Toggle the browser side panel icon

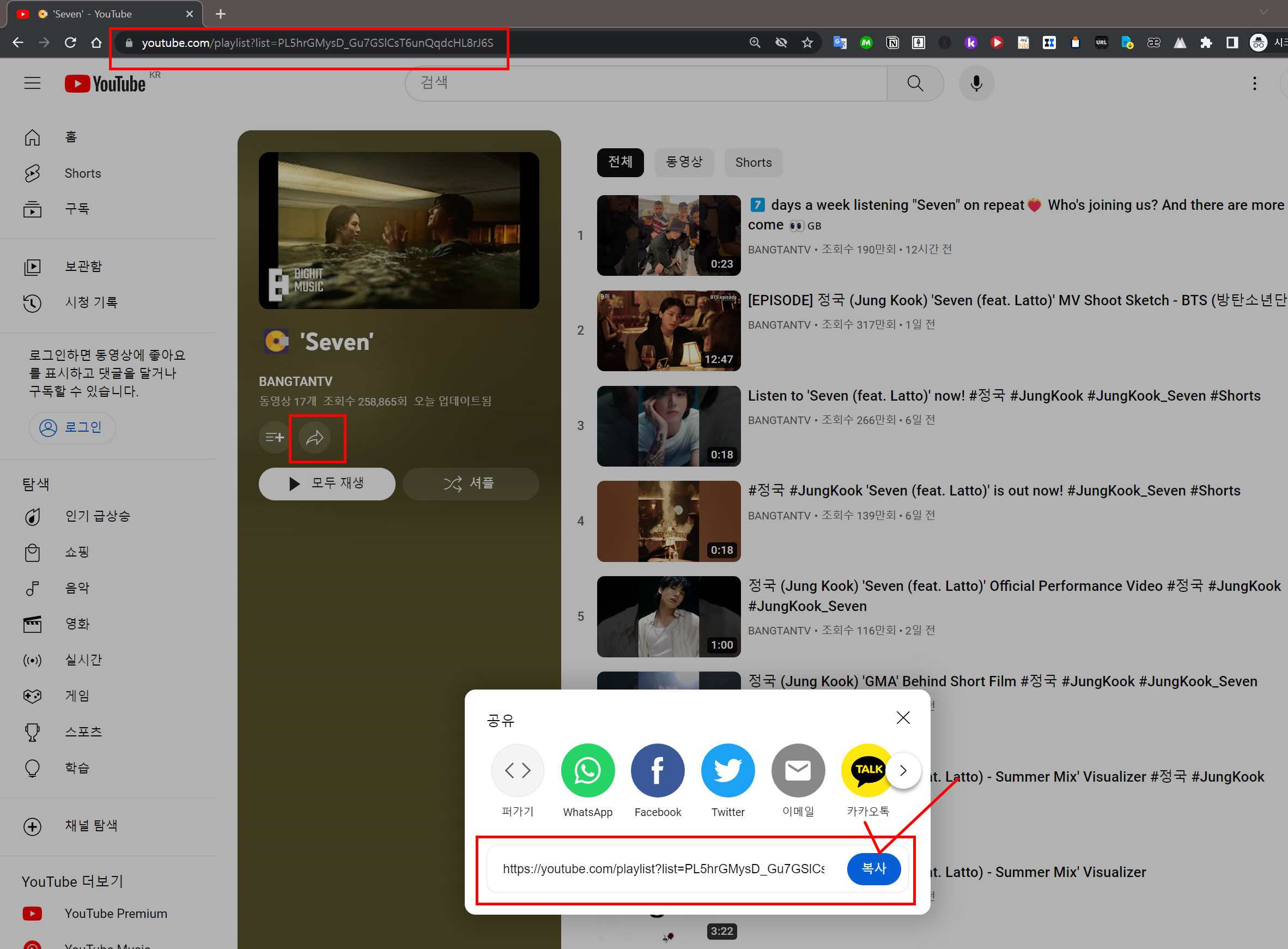pyautogui.click(x=1232, y=43)
